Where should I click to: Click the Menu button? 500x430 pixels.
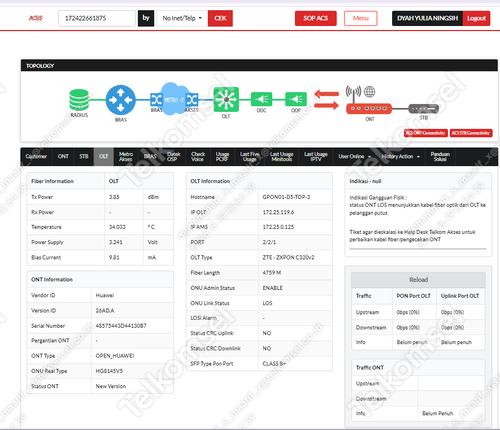coord(361,18)
